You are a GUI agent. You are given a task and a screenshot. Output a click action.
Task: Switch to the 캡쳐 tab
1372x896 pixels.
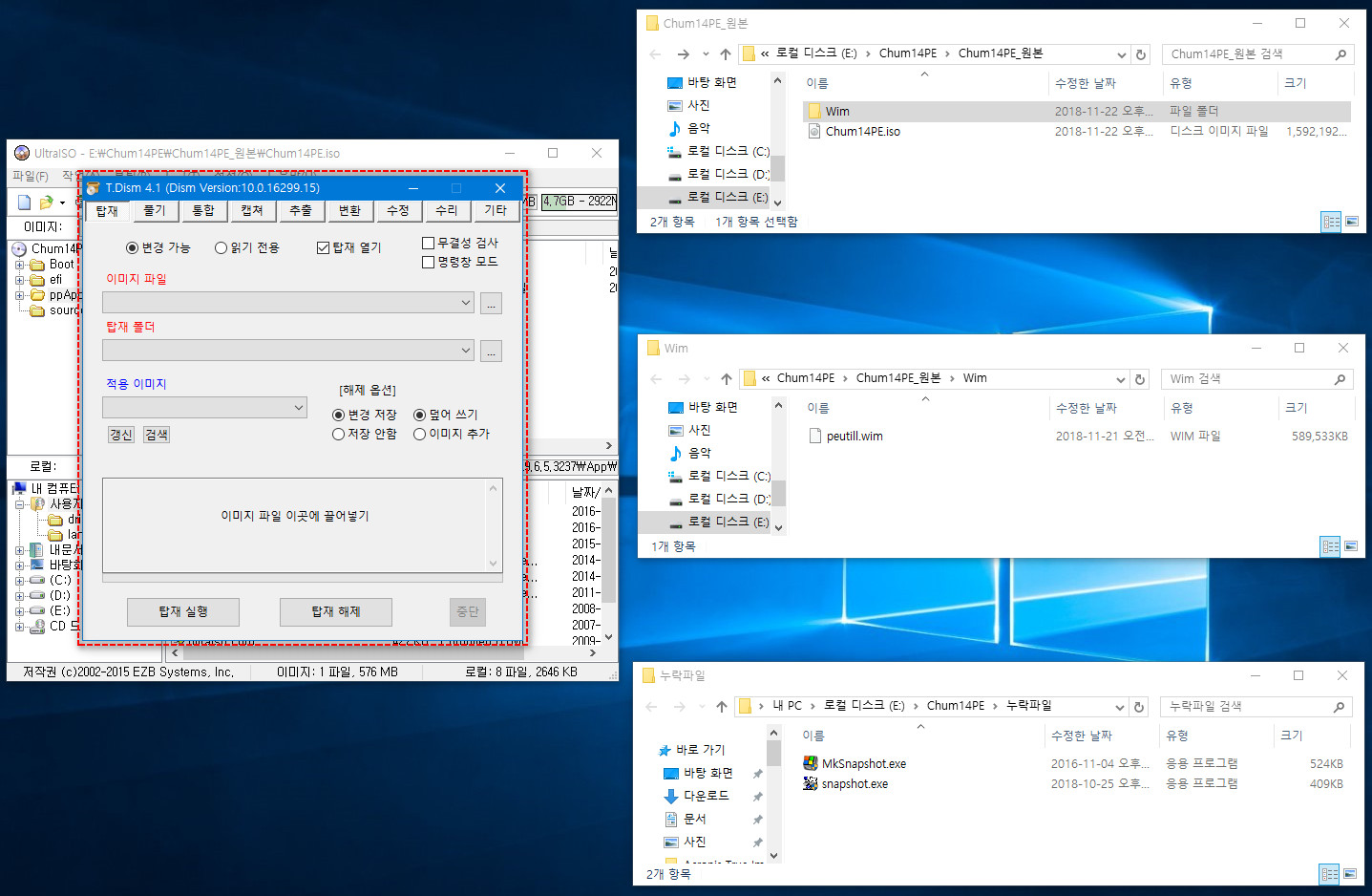pyautogui.click(x=252, y=210)
